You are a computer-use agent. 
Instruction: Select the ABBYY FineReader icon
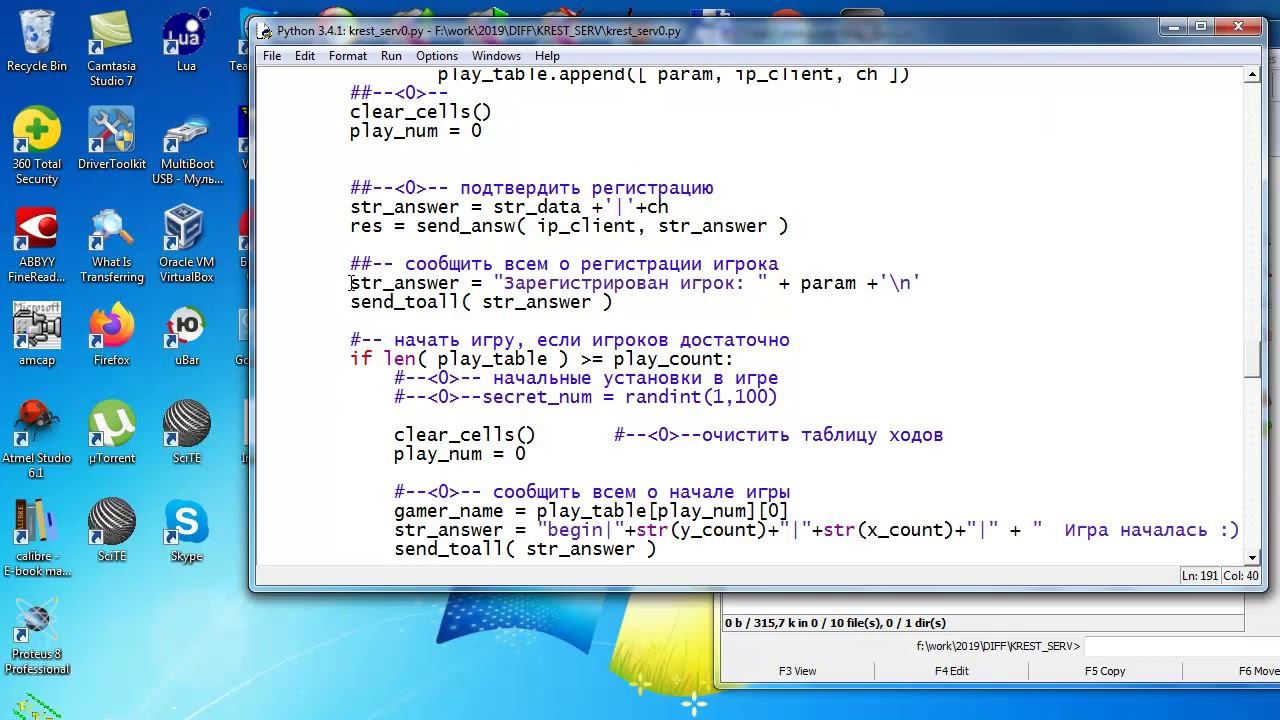pyautogui.click(x=37, y=244)
